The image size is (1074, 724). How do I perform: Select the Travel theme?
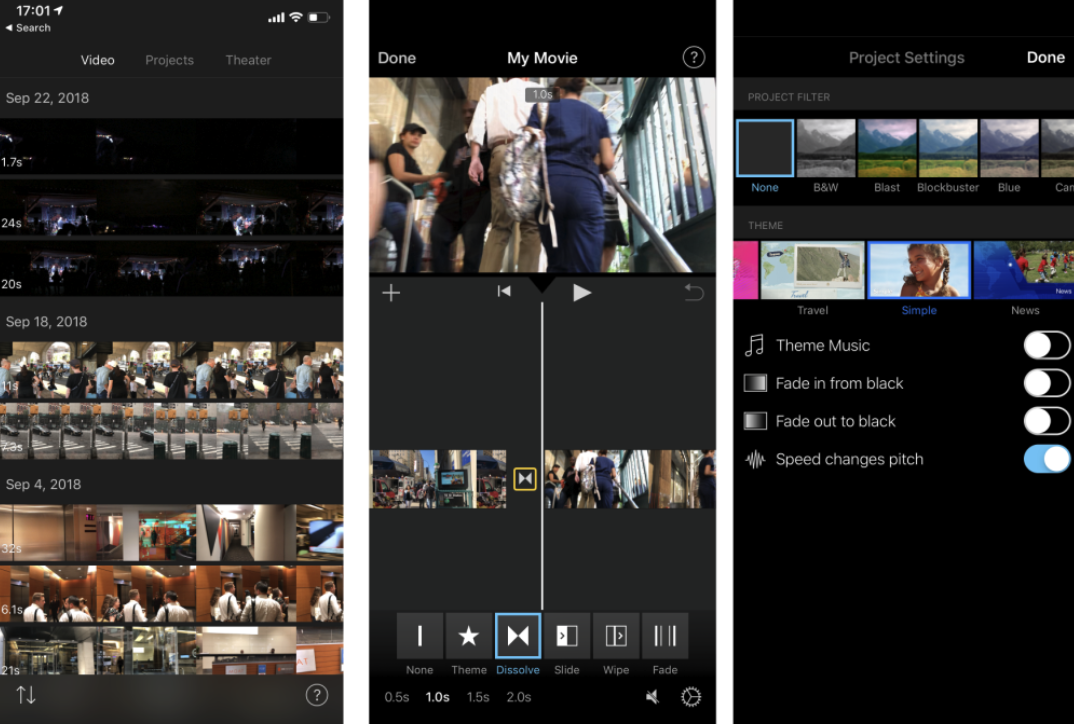click(x=812, y=270)
